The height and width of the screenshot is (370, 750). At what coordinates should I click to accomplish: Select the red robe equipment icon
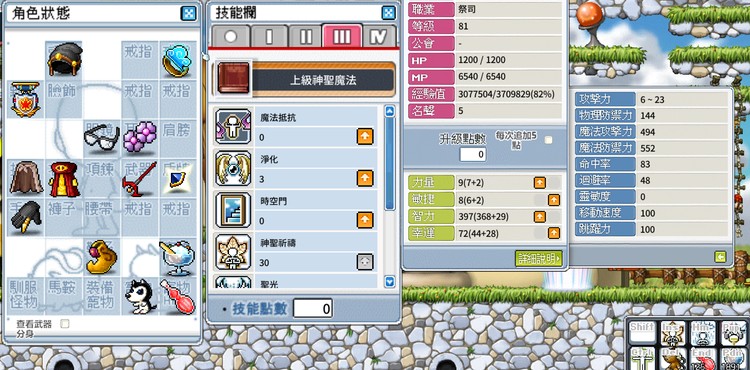coord(64,179)
